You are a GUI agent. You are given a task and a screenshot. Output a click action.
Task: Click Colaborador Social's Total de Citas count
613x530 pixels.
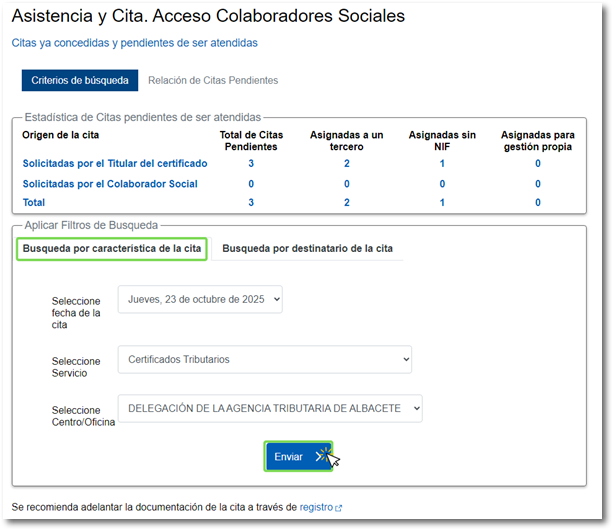coord(251,184)
